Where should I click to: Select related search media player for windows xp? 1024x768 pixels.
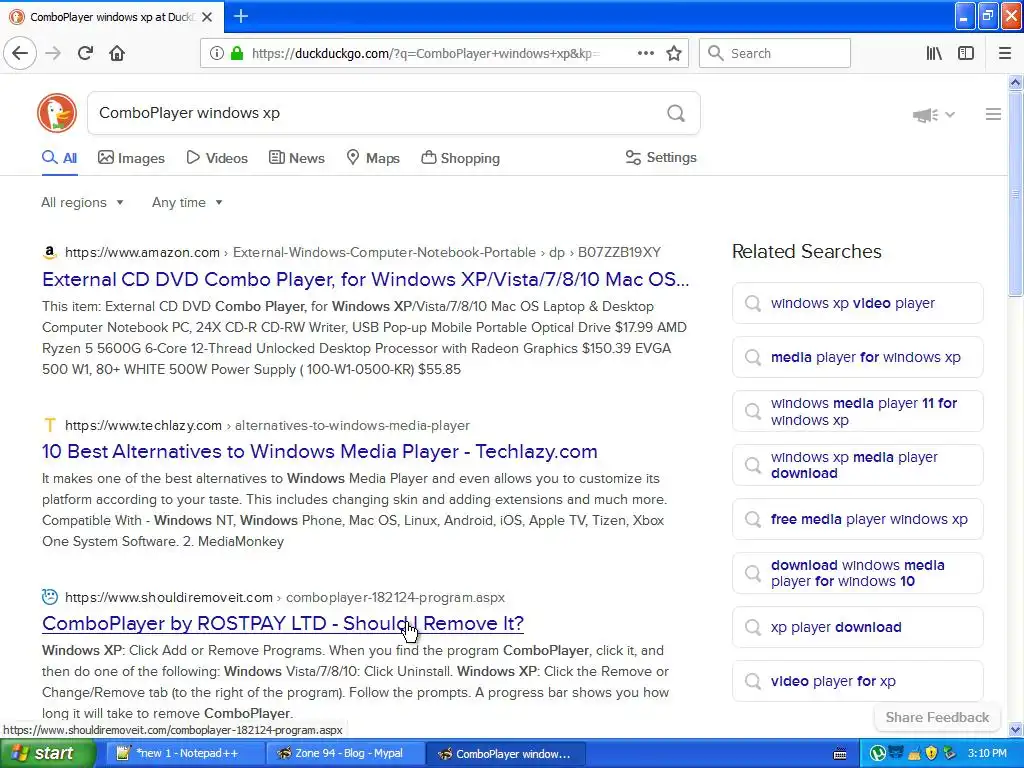[x=857, y=357]
